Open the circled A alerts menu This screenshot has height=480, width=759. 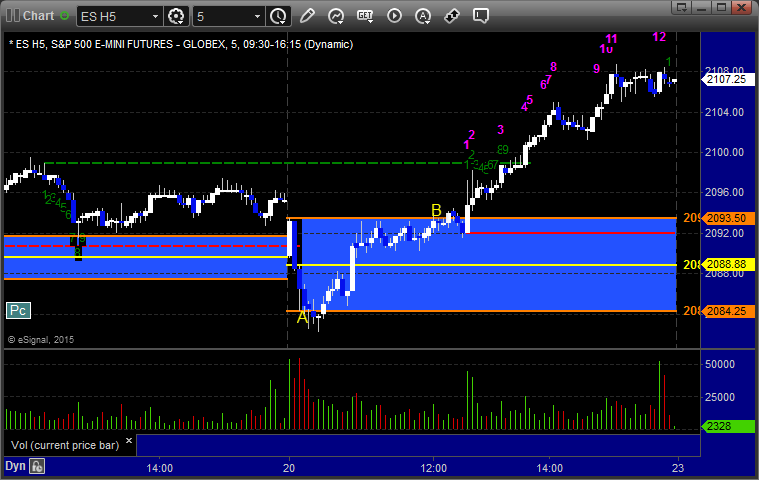point(423,16)
